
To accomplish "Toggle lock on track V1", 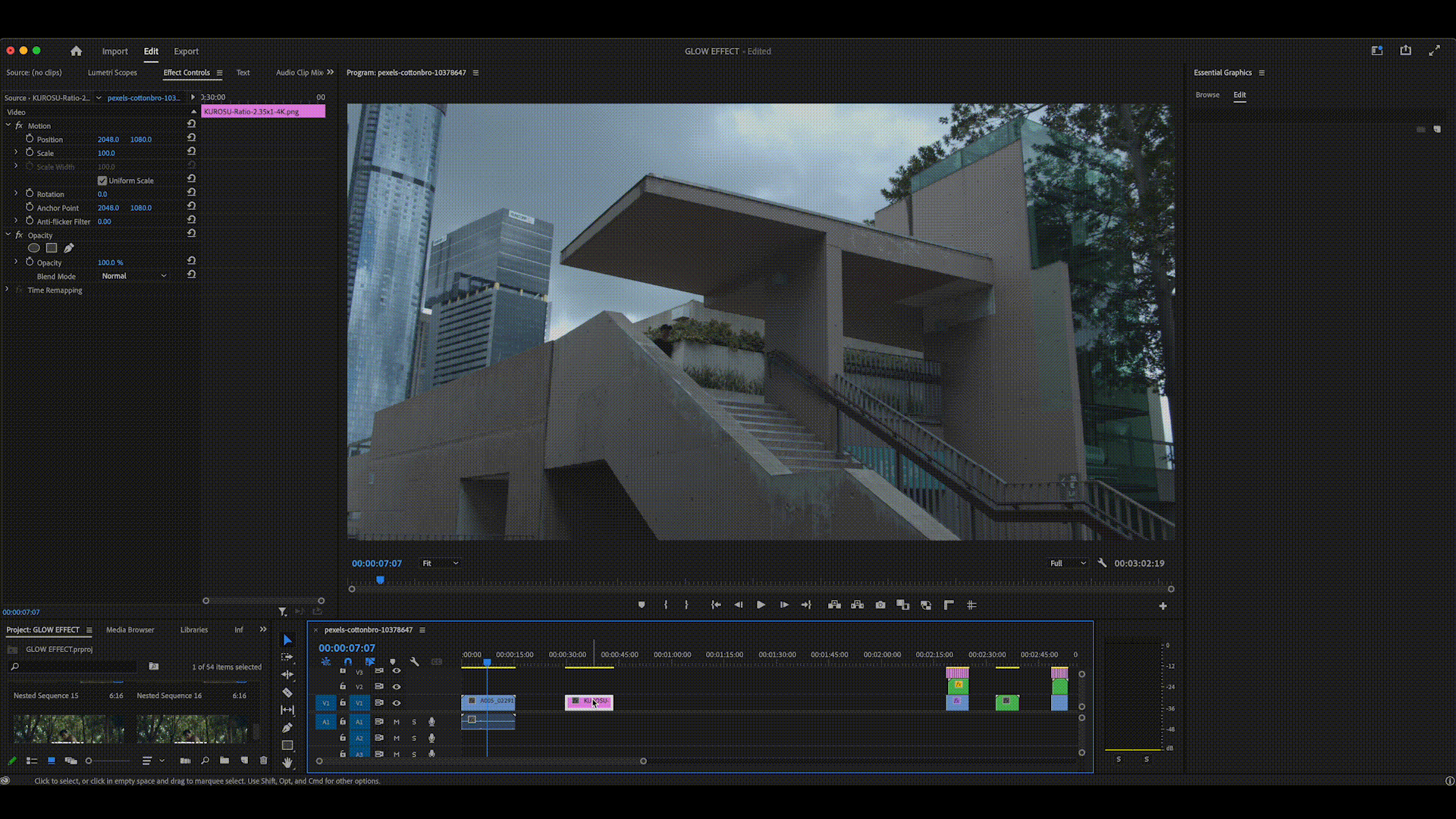I will [x=343, y=703].
